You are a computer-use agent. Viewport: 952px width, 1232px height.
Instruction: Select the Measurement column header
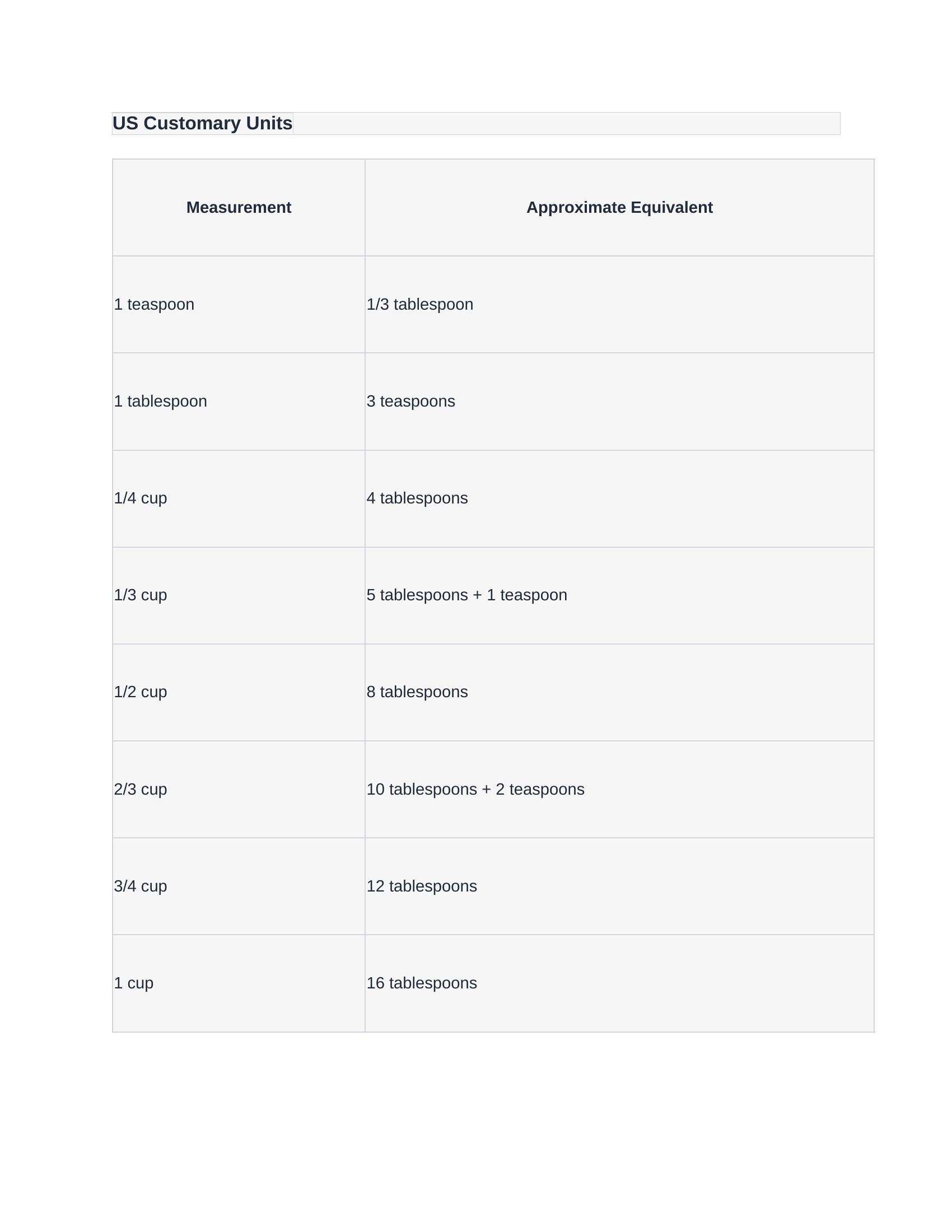tap(239, 208)
